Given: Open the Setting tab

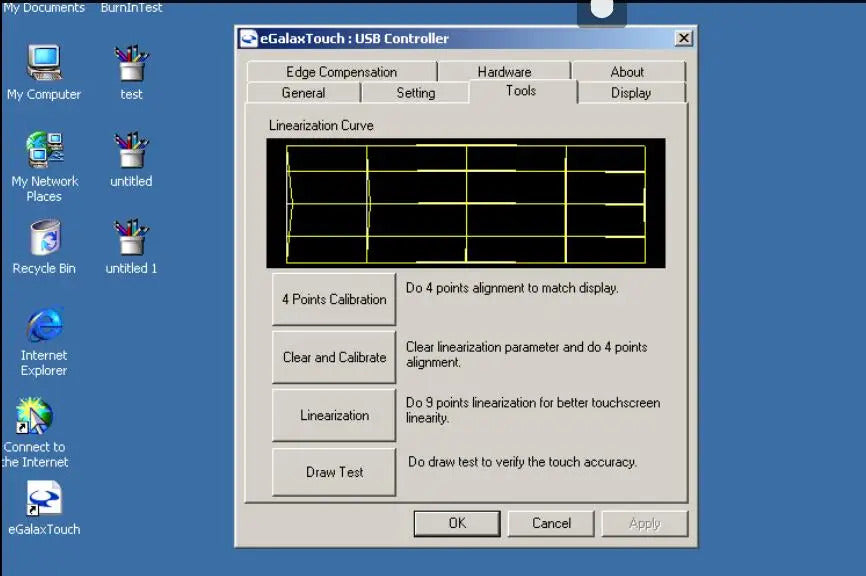Looking at the screenshot, I should pos(415,93).
